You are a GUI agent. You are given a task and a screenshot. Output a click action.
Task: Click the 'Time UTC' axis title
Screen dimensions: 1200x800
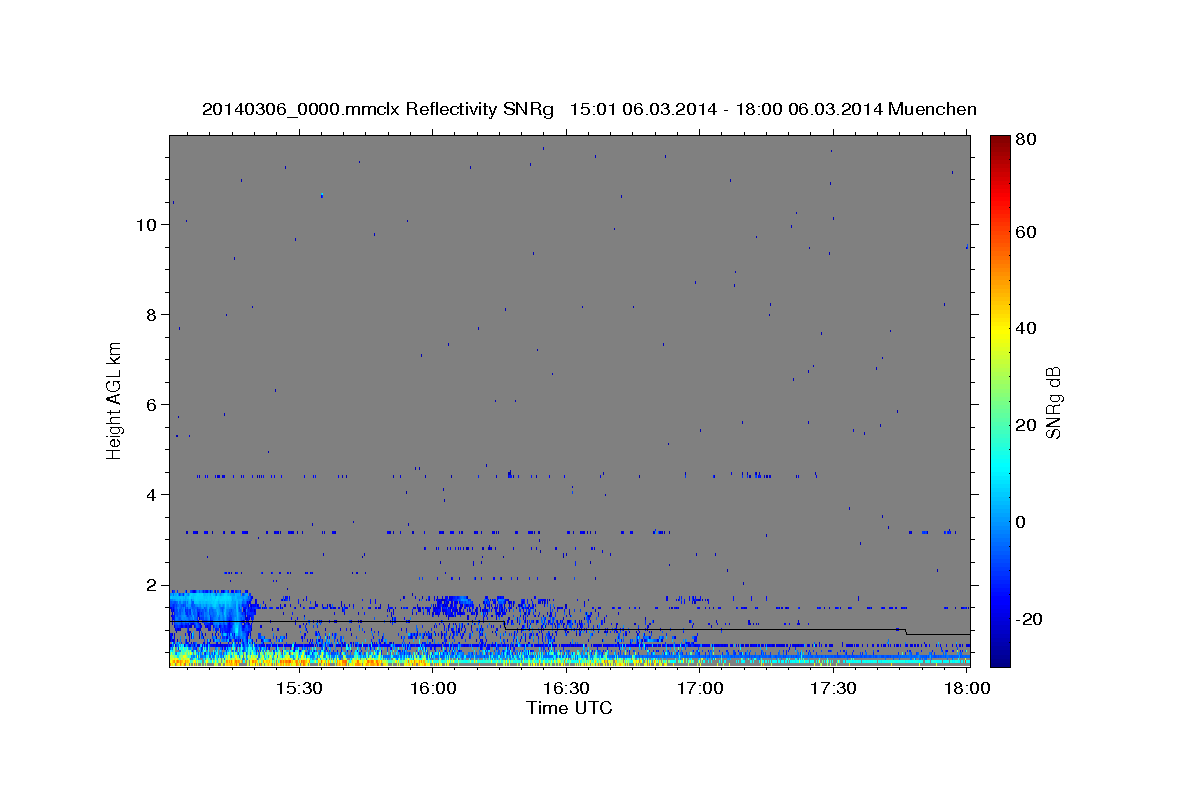pos(569,708)
